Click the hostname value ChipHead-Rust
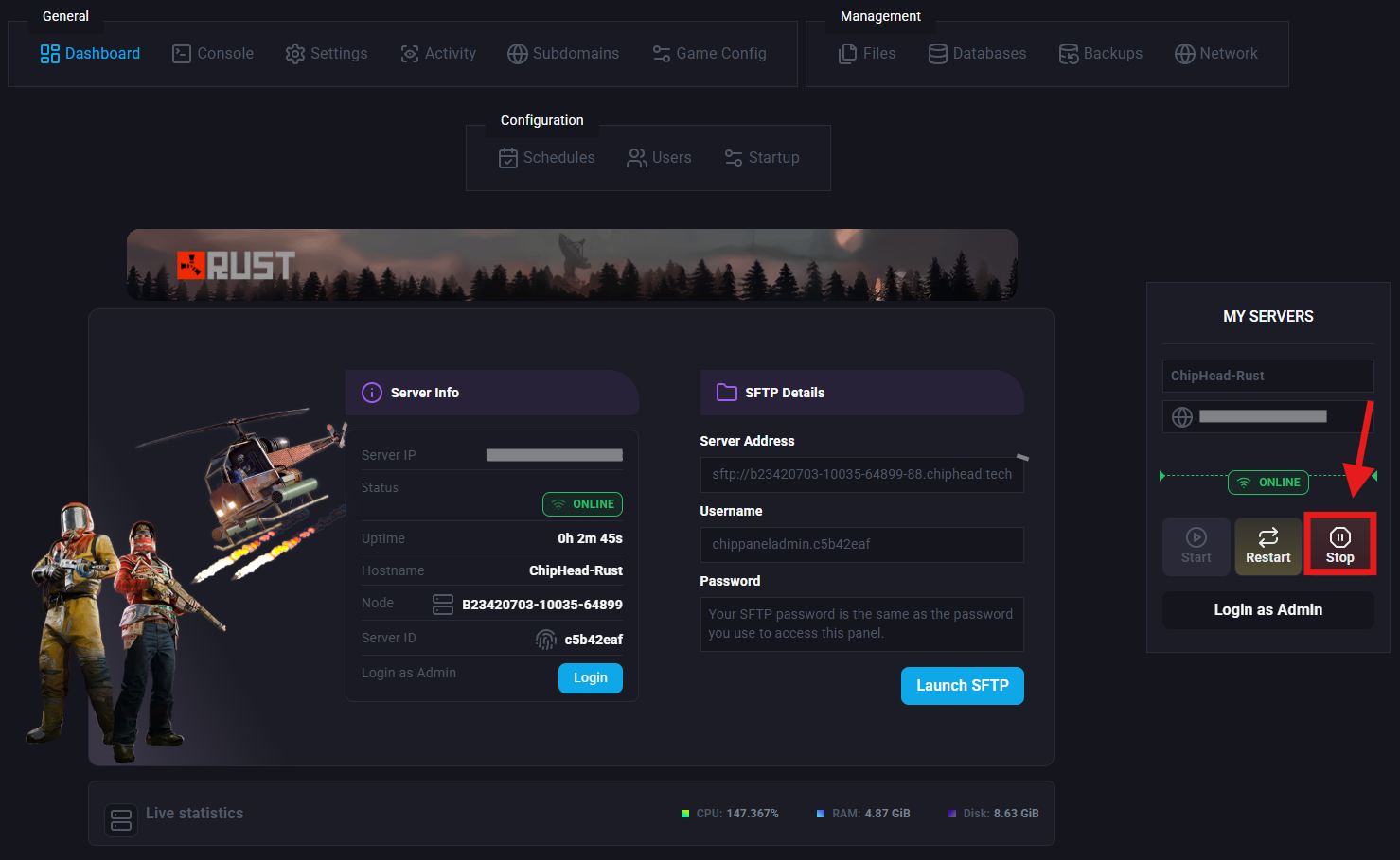 pyautogui.click(x=576, y=570)
